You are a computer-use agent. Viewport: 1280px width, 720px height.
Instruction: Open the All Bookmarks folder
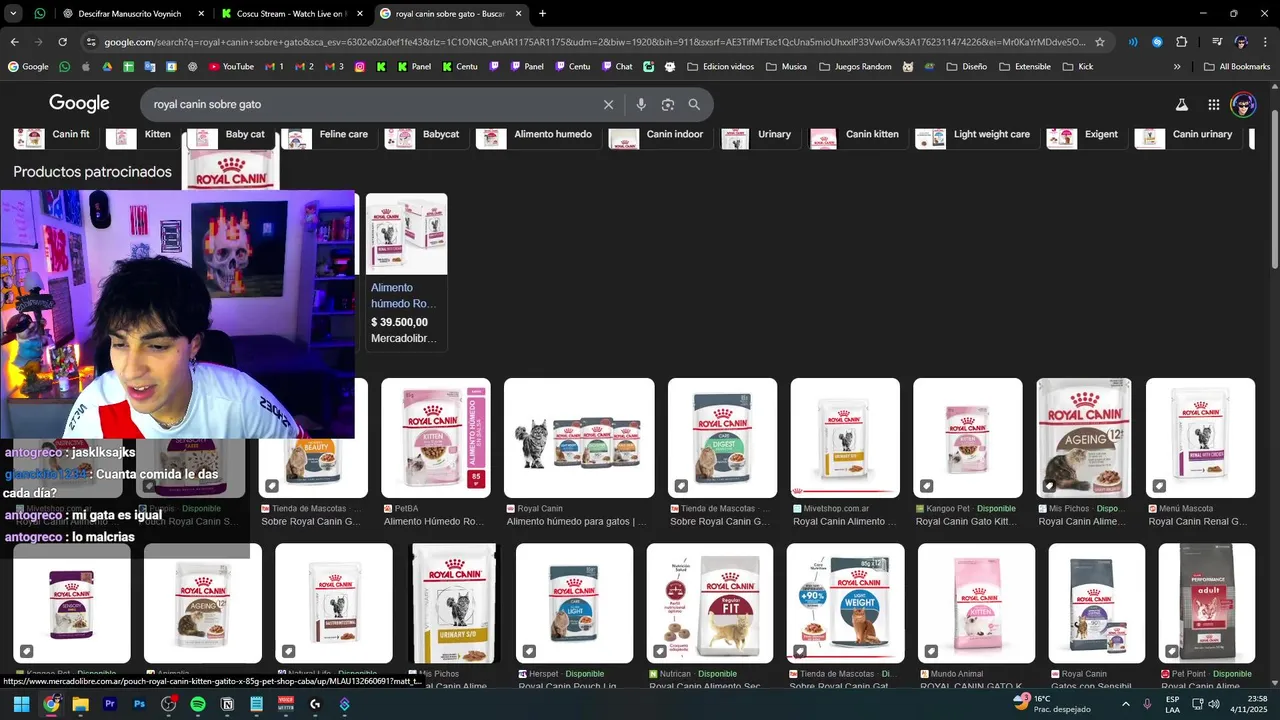pos(1236,66)
